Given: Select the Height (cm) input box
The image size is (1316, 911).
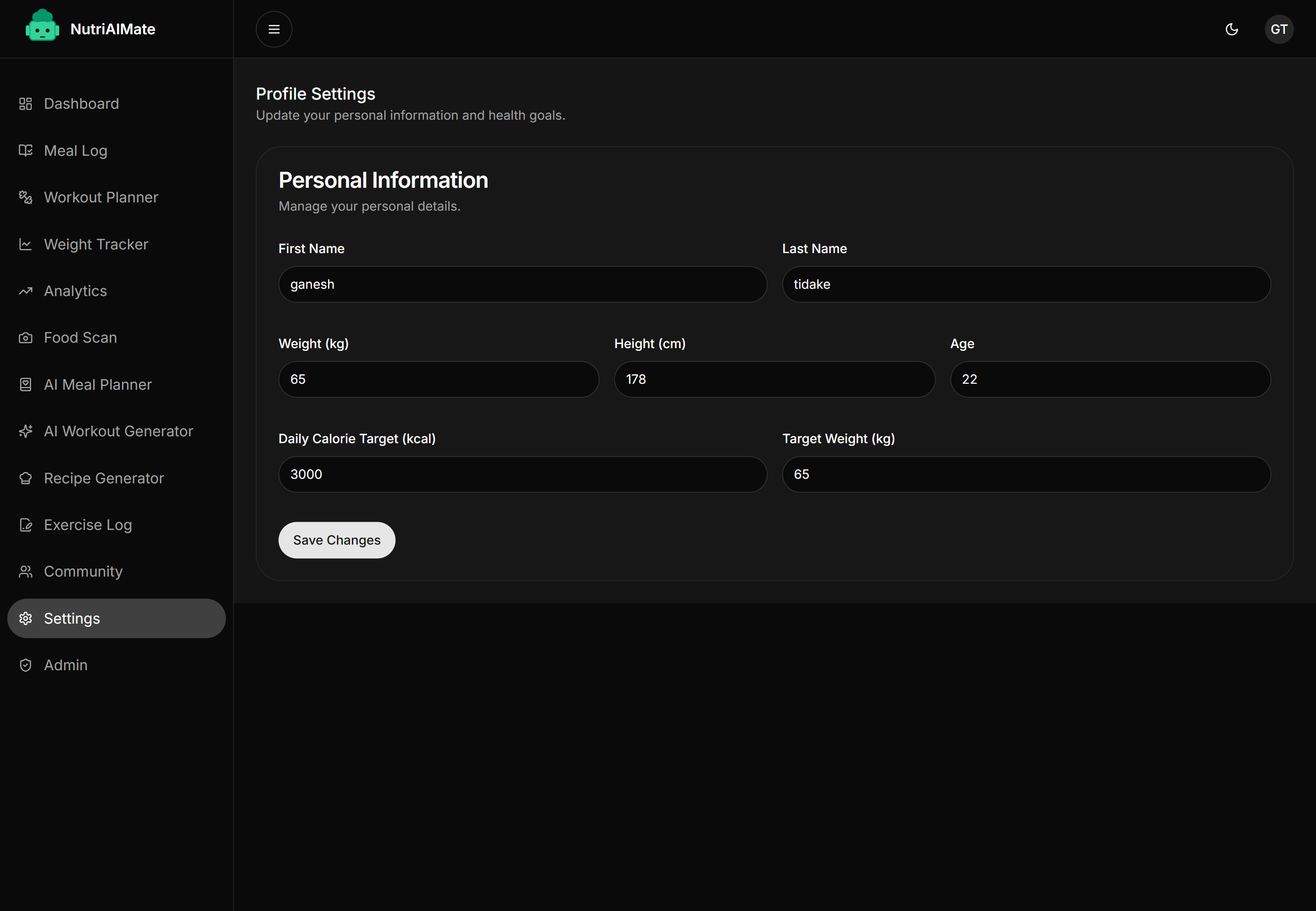Looking at the screenshot, I should coord(774,380).
